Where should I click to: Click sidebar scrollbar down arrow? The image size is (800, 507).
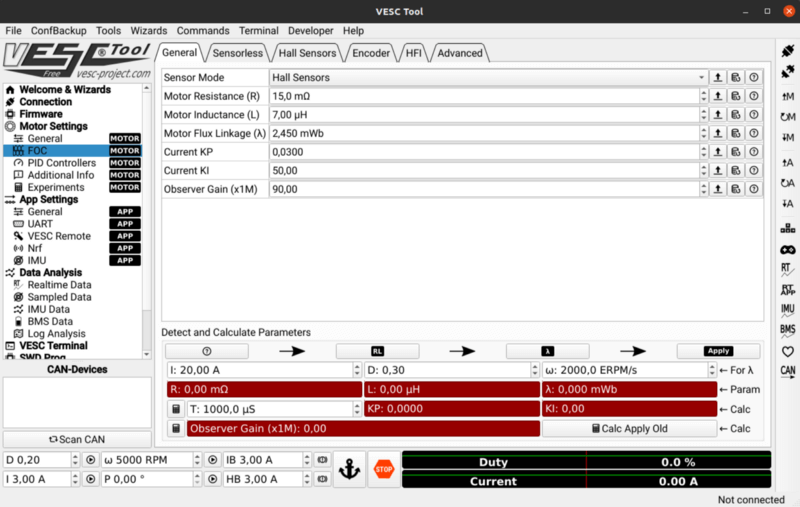[146, 354]
